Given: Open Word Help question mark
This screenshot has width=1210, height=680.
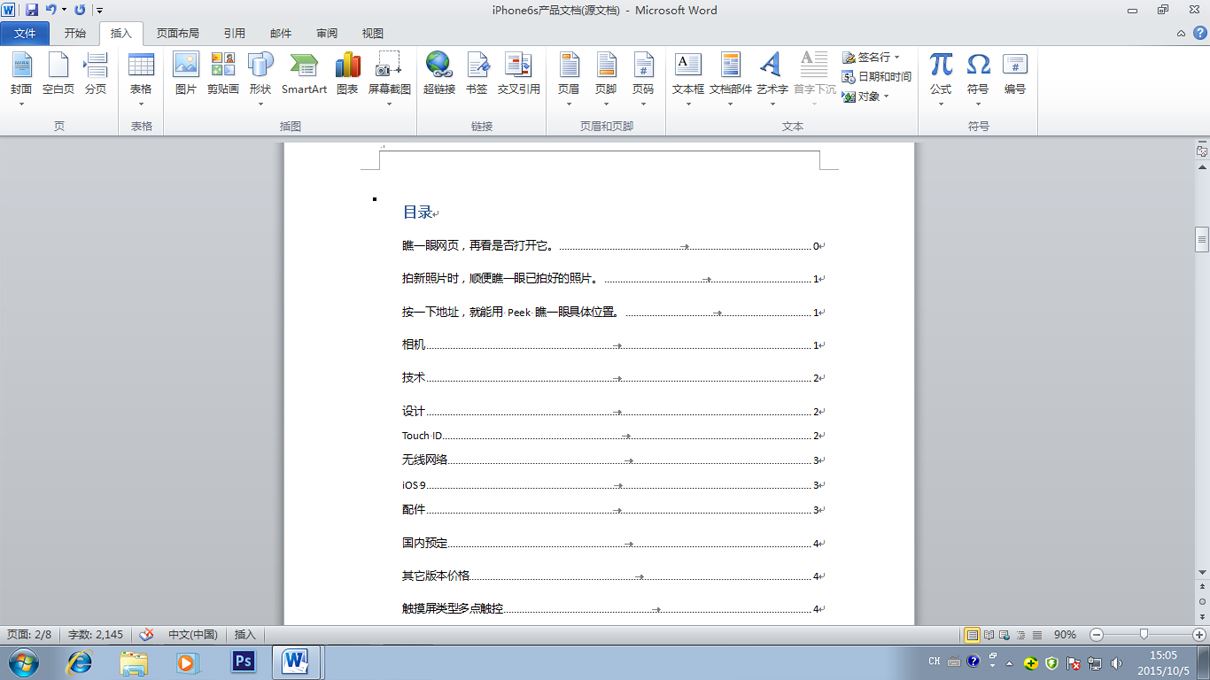Looking at the screenshot, I should (x=1200, y=33).
